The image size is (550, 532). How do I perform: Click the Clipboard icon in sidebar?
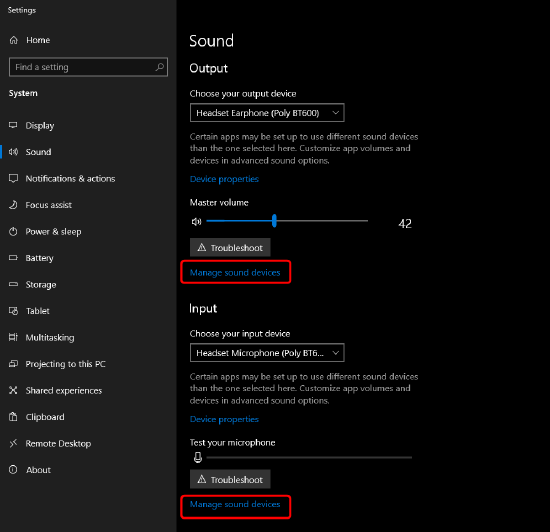13,417
